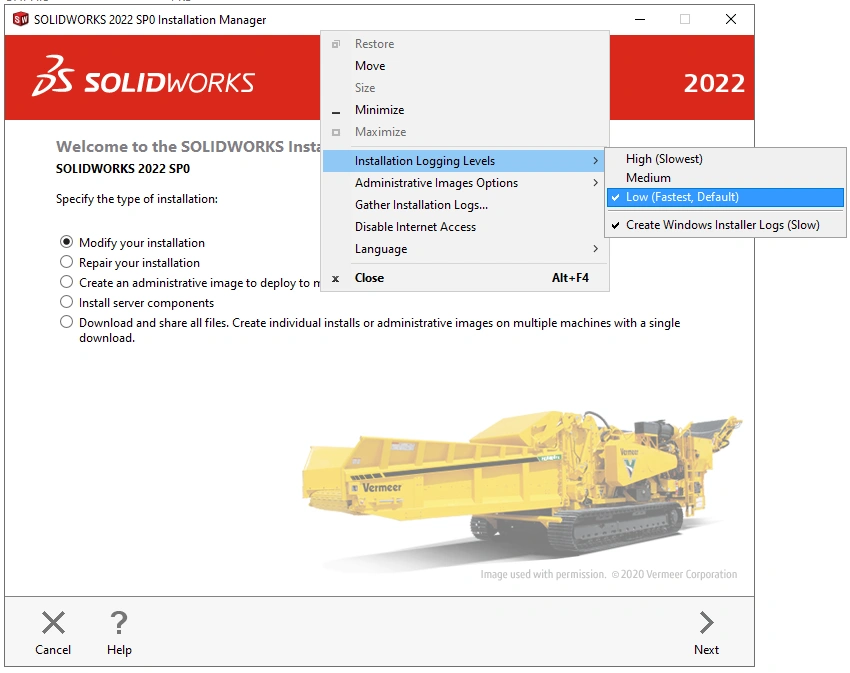
Task: Open Help with the question mark icon
Action: 119,623
